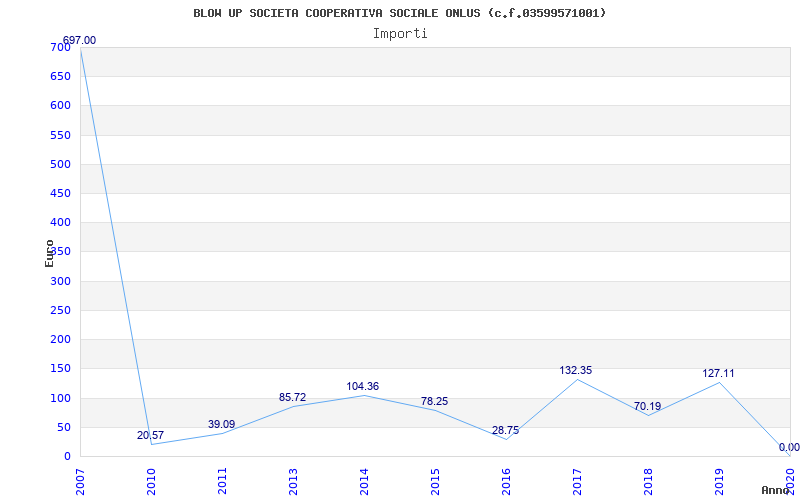Viewport: 800px width, 500px height.
Task: Click the 0.00 label at 2020
Action: [x=788, y=447]
